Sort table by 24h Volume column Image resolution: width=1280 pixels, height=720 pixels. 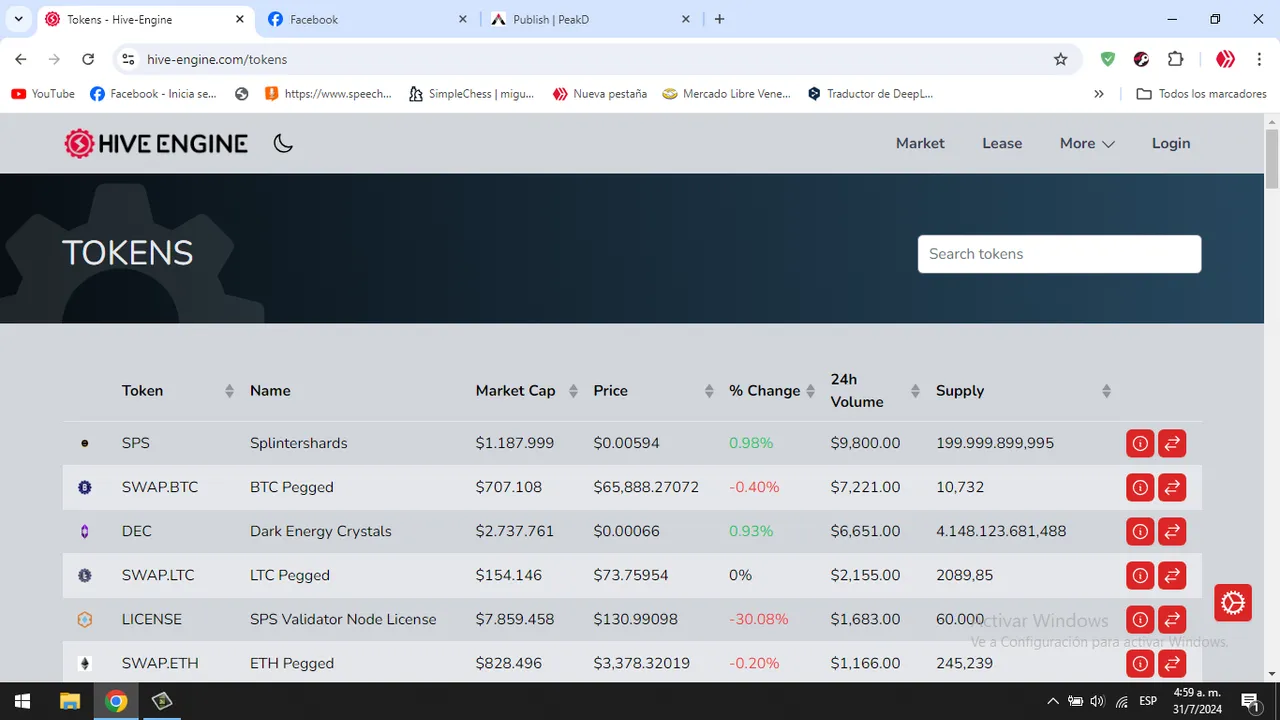(916, 391)
